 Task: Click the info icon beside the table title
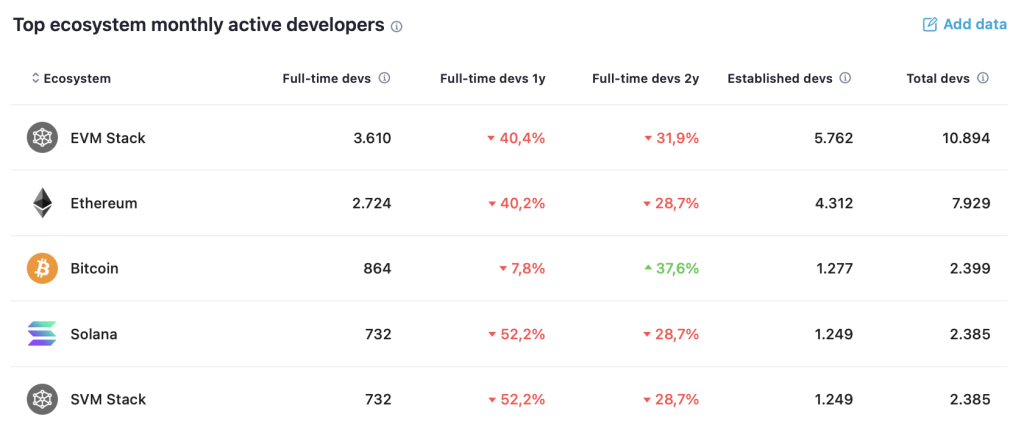(x=396, y=27)
